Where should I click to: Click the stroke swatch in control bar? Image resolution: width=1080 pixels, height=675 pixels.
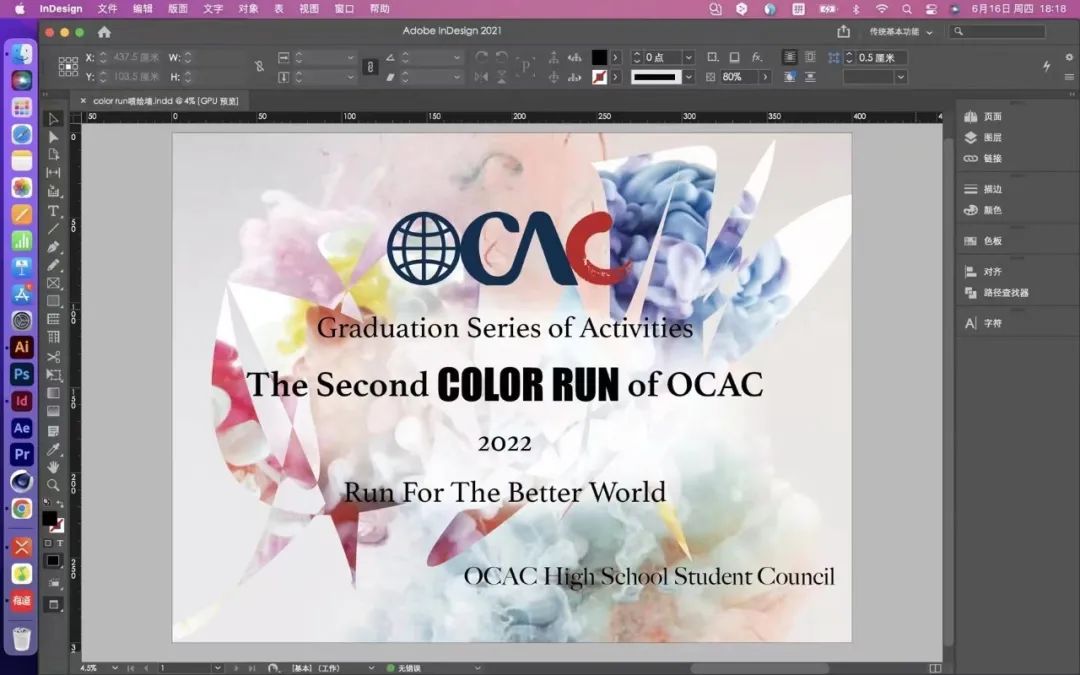pos(599,77)
